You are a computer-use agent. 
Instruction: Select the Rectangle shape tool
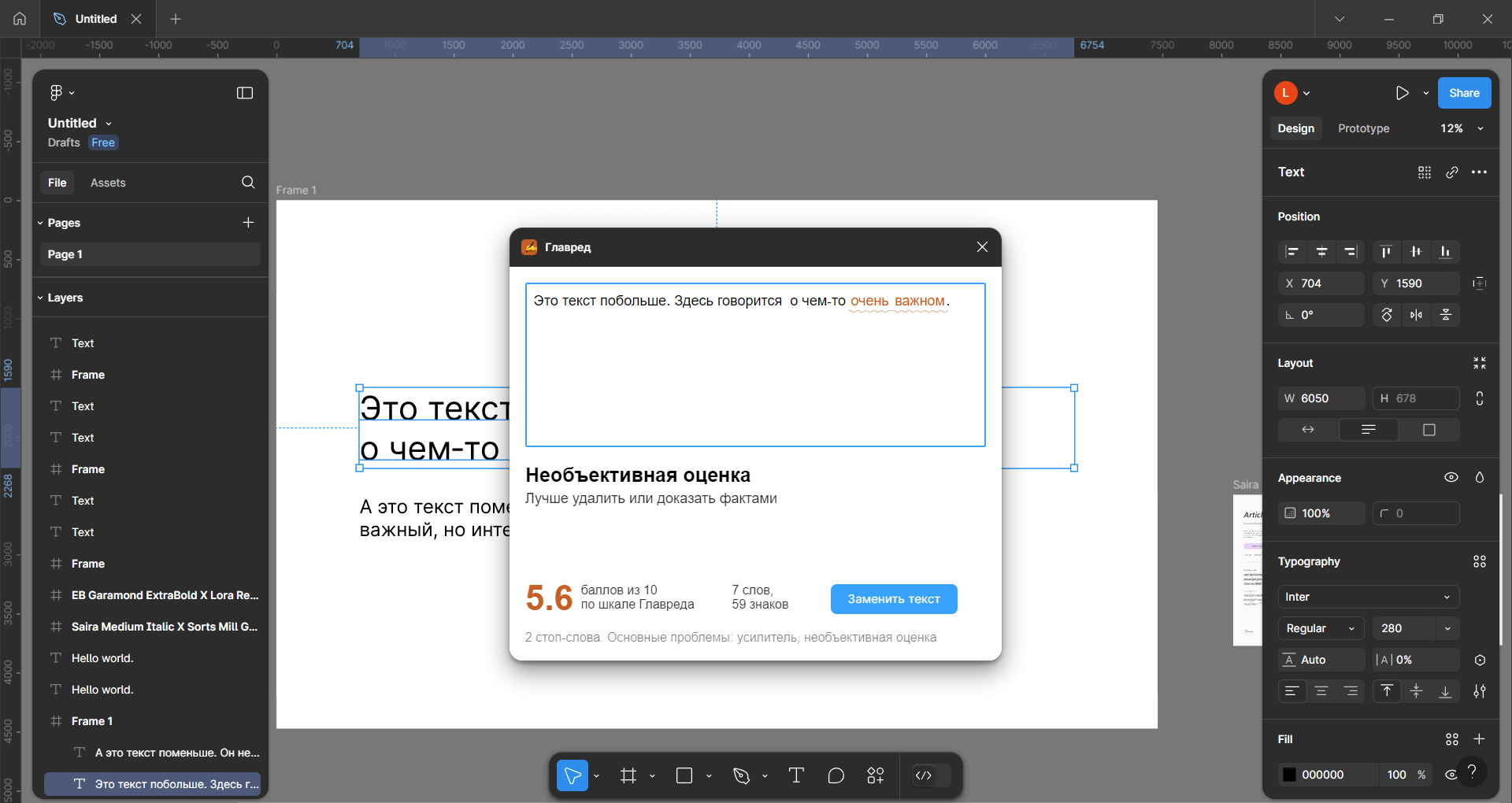pyautogui.click(x=684, y=775)
